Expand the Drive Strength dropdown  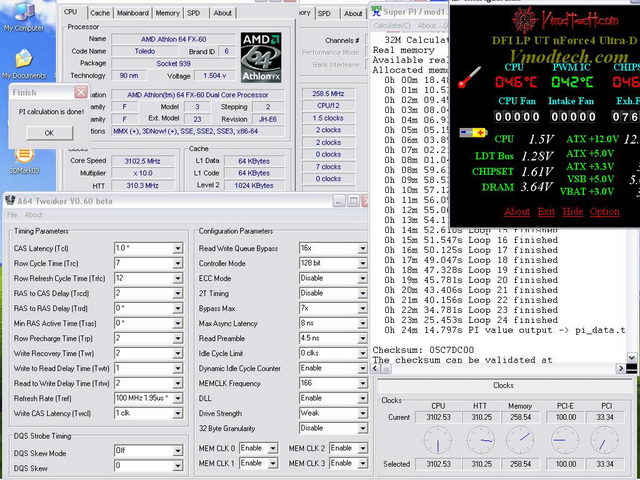[x=362, y=413]
